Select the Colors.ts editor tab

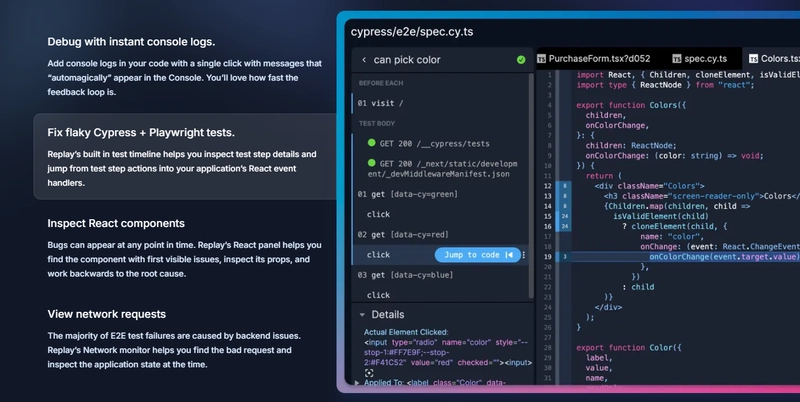(773, 59)
